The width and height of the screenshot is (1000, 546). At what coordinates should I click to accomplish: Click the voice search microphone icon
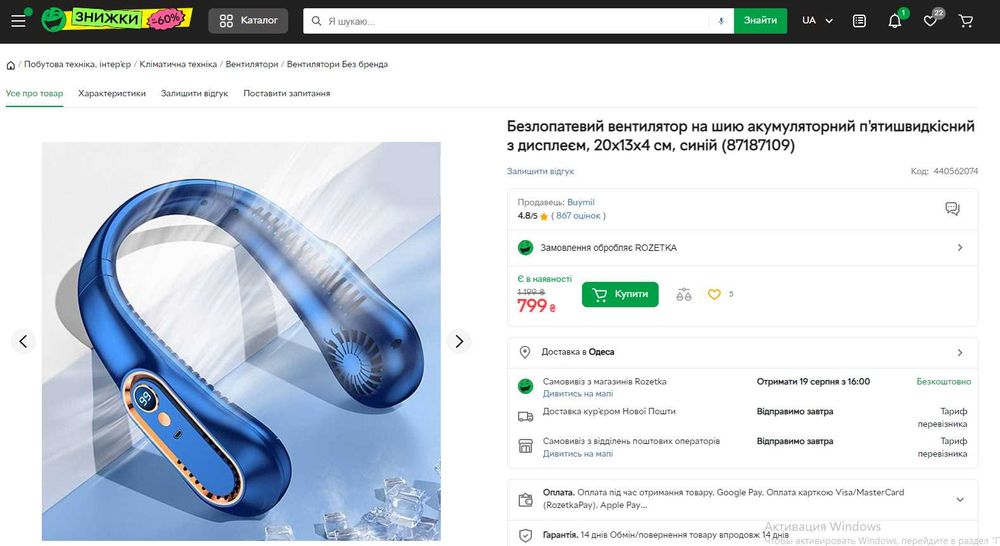pos(721,21)
